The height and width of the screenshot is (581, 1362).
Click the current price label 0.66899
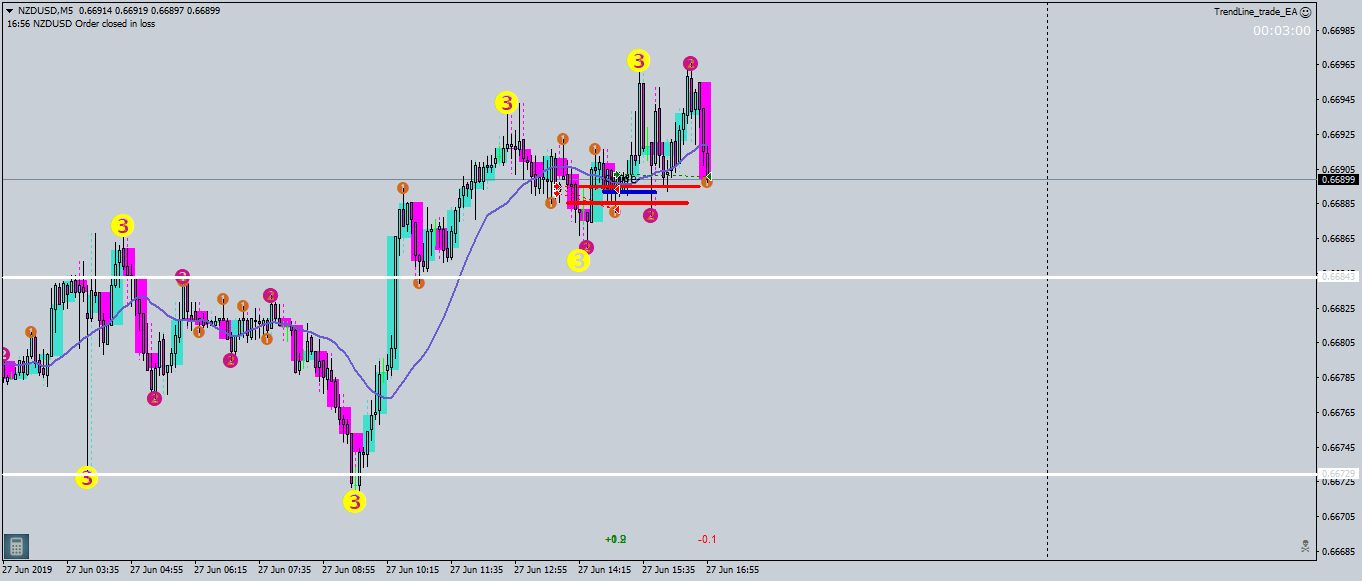tap(1338, 180)
